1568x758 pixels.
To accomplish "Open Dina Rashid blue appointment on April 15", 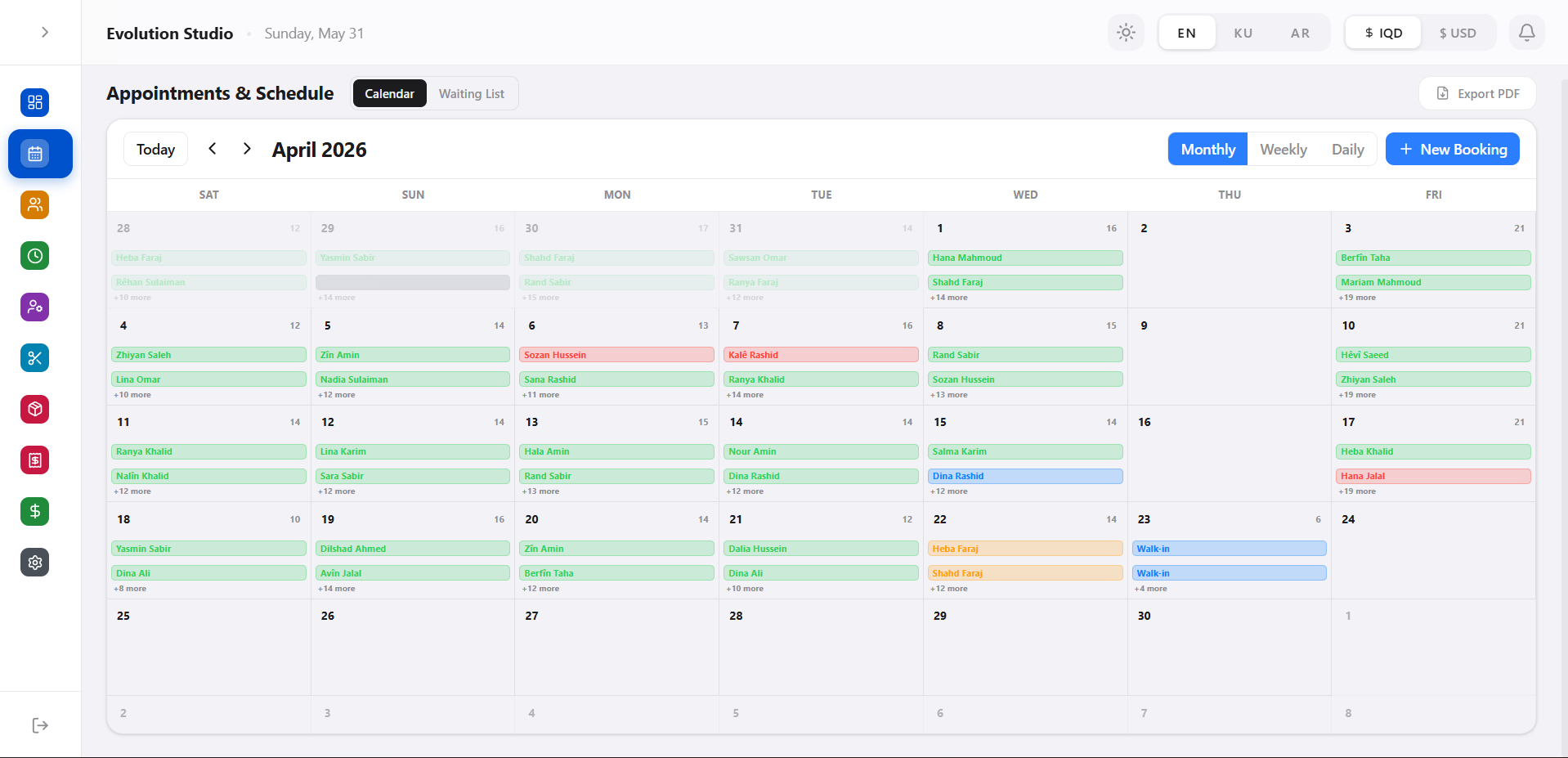I will point(1025,476).
